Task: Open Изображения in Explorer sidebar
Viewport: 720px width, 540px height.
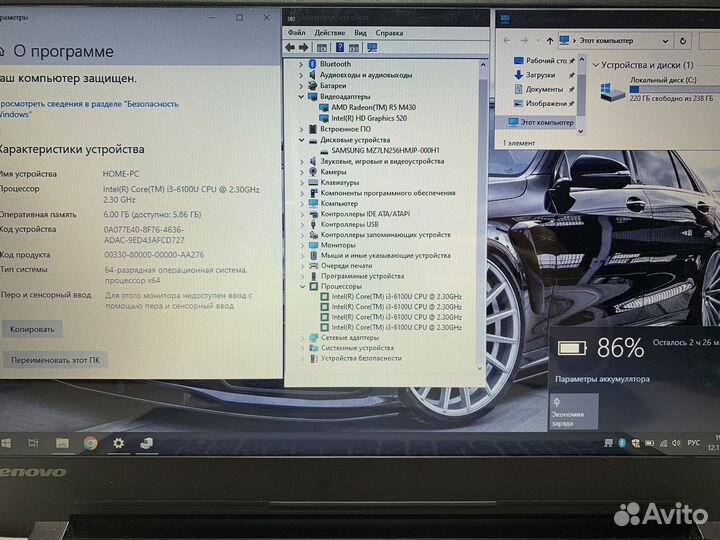Action: pyautogui.click(x=546, y=103)
